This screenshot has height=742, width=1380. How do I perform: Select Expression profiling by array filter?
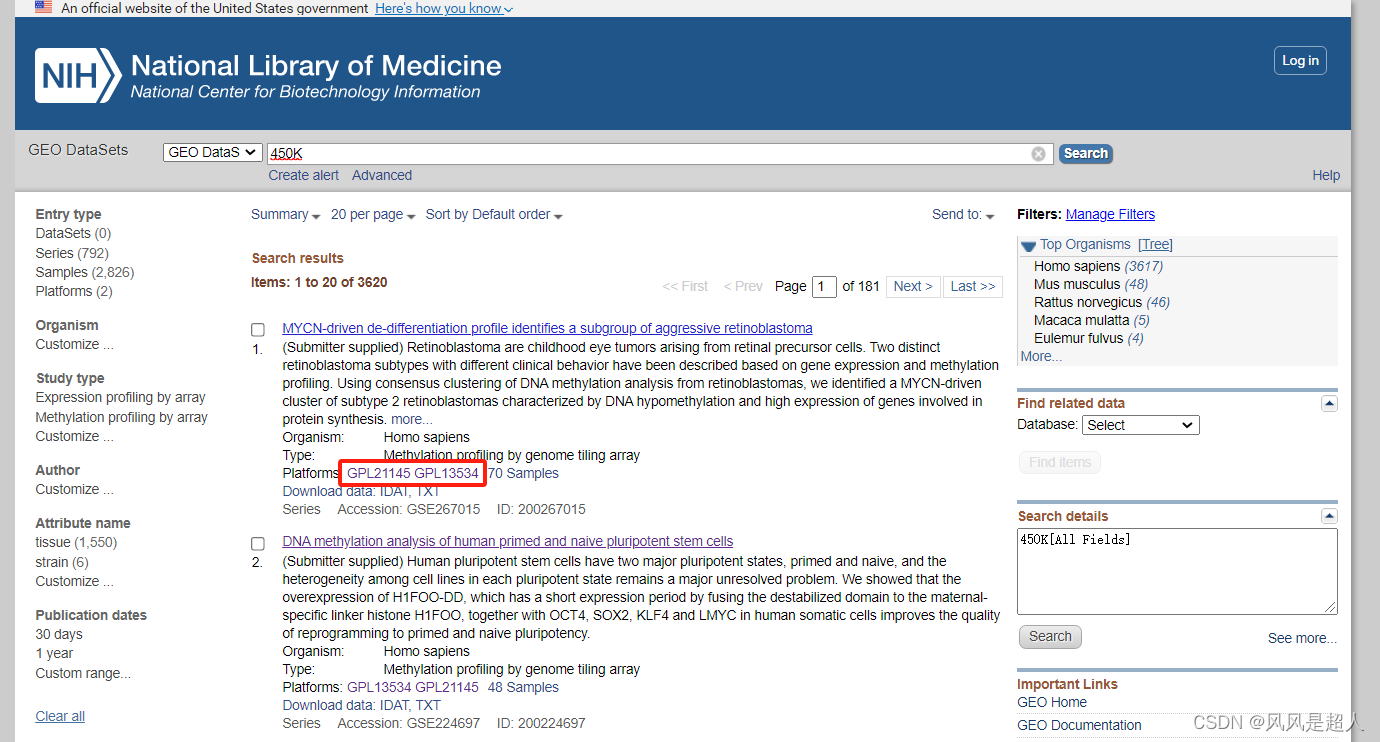(x=120, y=397)
